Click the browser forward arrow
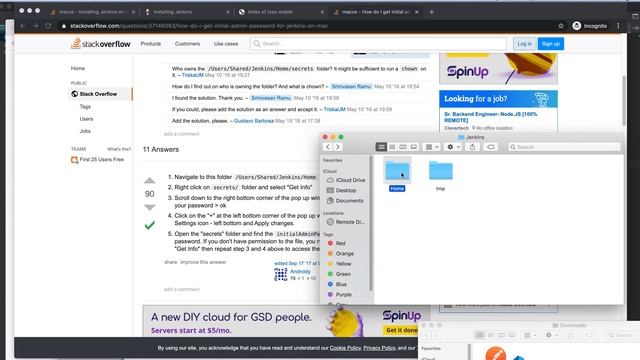Image resolution: width=640 pixels, height=360 pixels. point(36,26)
